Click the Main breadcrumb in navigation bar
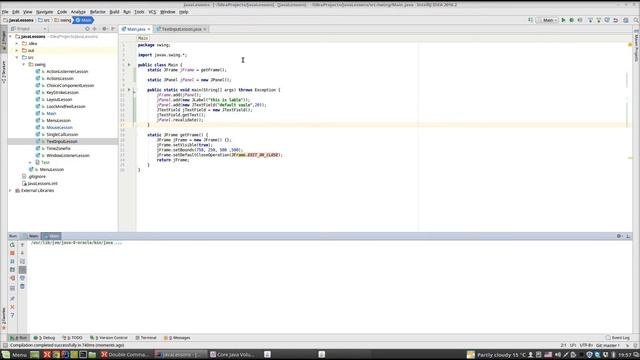 83,20
